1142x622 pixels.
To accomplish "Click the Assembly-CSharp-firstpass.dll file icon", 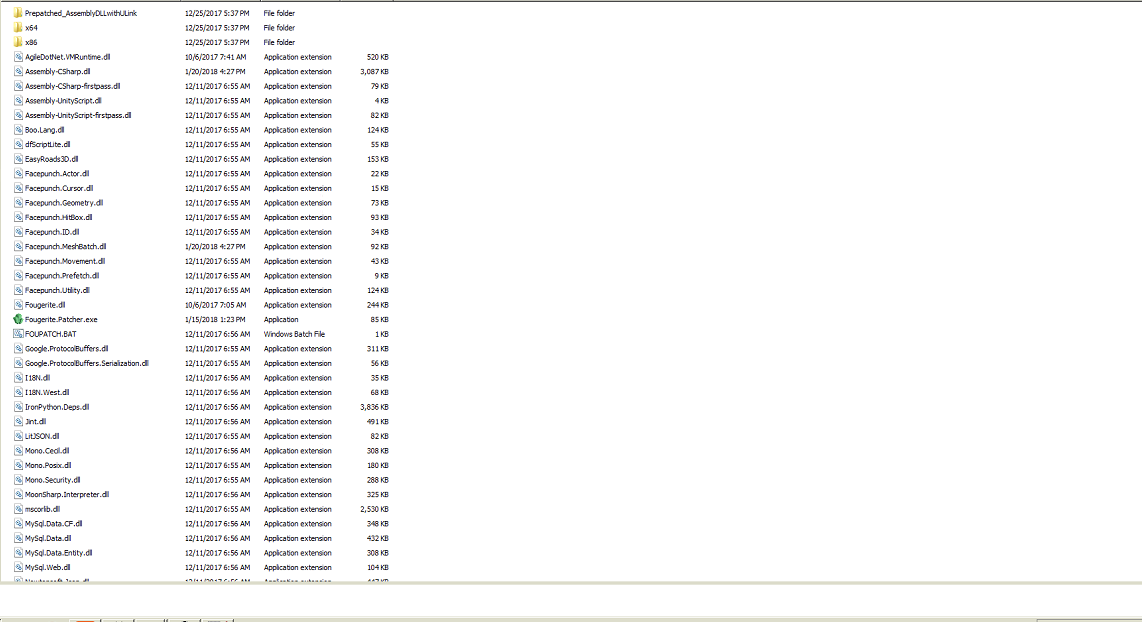I will (x=18, y=86).
